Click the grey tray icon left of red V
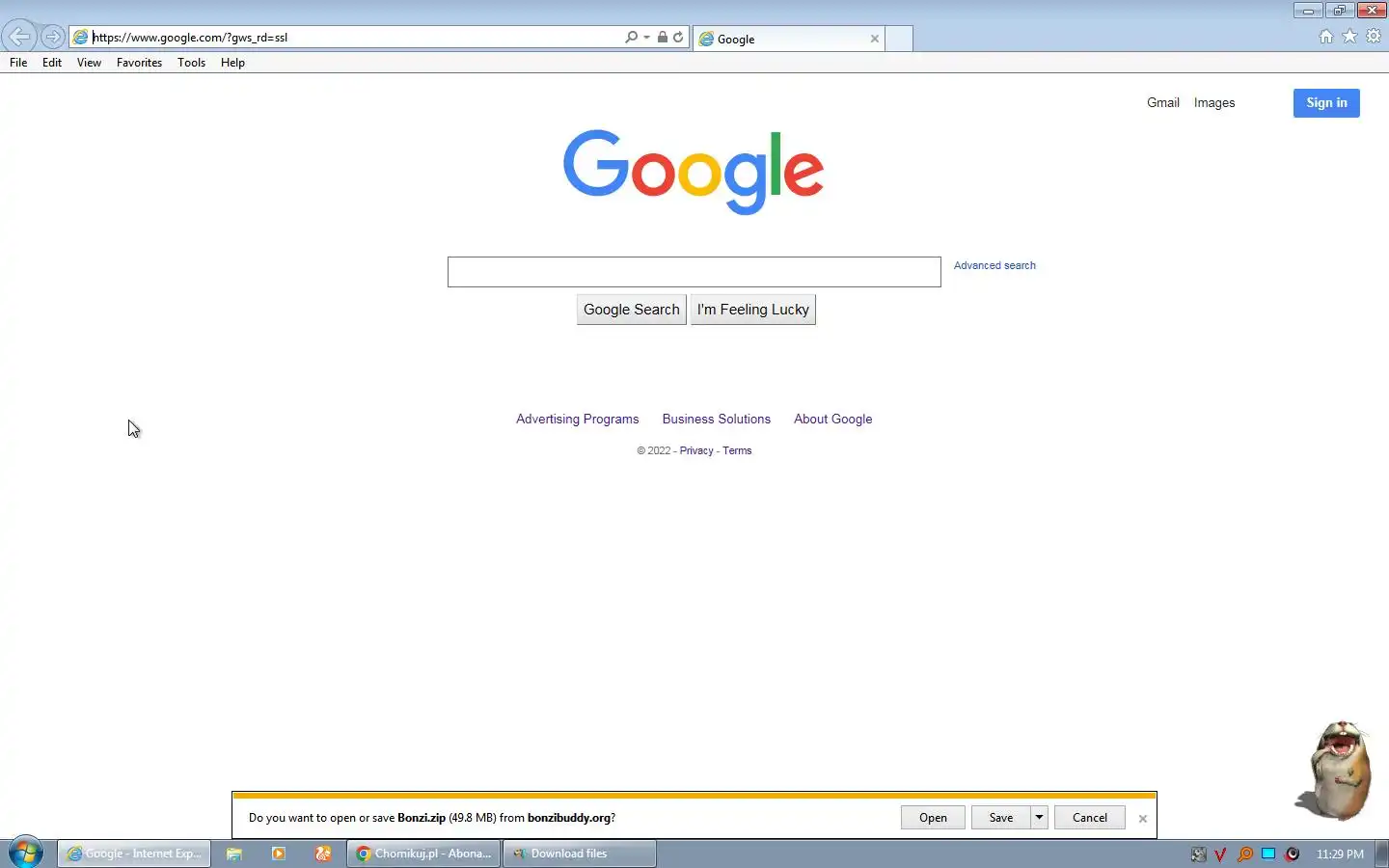The height and width of the screenshot is (868, 1389). 1199,854
